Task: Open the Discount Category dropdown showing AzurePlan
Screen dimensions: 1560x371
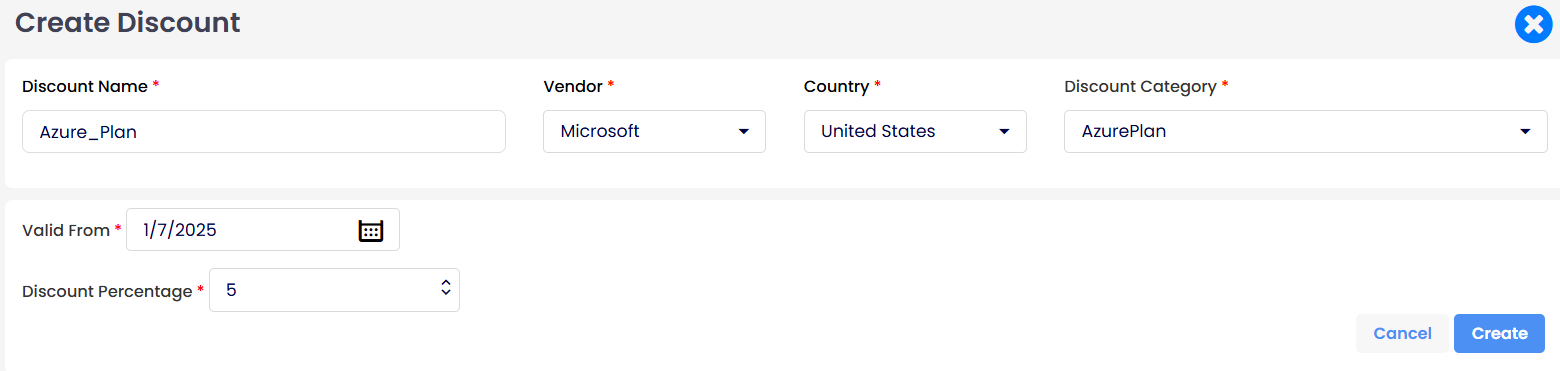Action: (1306, 131)
